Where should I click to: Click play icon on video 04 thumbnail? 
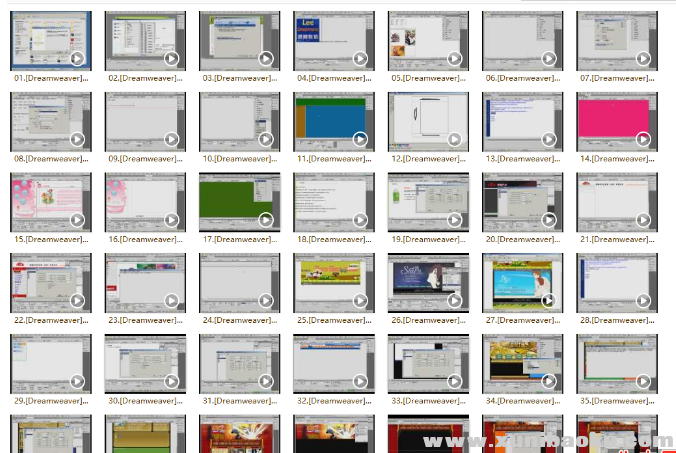click(360, 59)
